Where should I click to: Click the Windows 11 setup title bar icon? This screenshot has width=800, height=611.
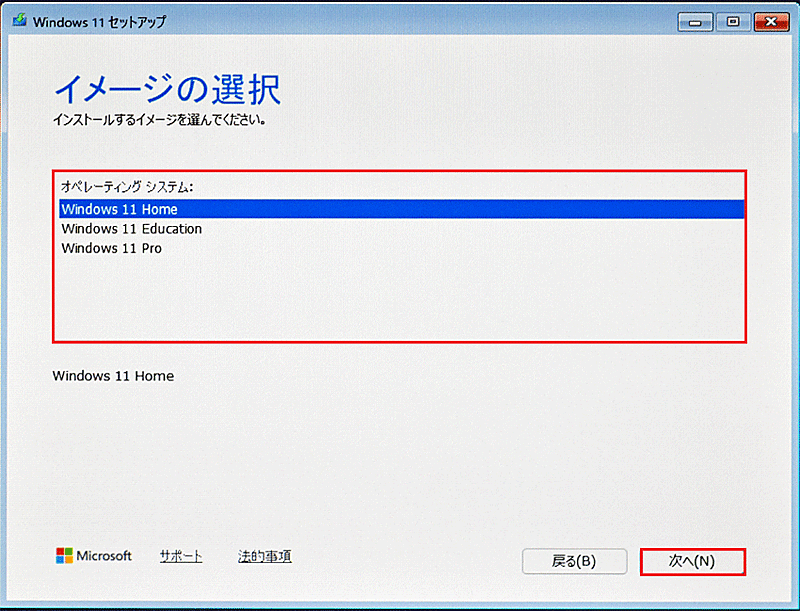click(x=20, y=21)
